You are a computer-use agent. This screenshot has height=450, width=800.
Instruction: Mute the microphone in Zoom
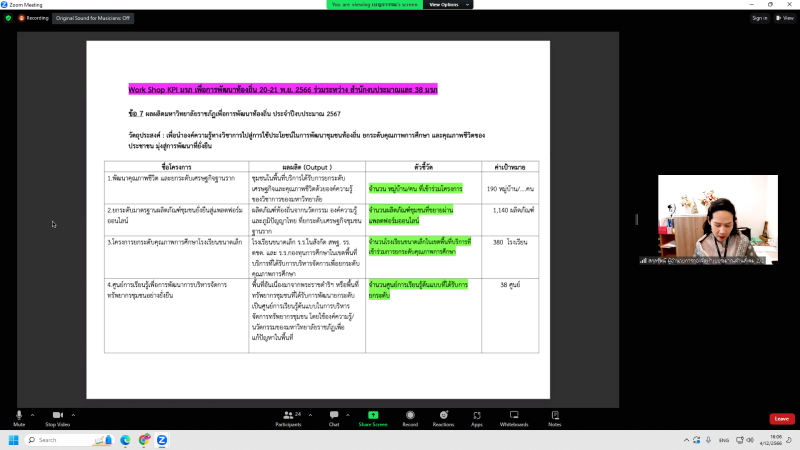click(19, 416)
